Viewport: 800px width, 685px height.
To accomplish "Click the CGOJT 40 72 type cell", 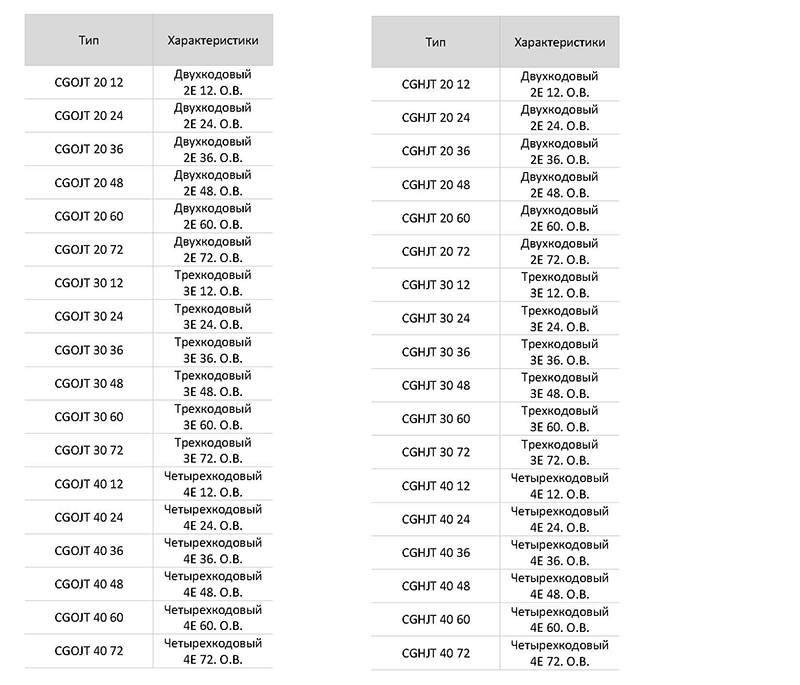I will click(x=88, y=651).
